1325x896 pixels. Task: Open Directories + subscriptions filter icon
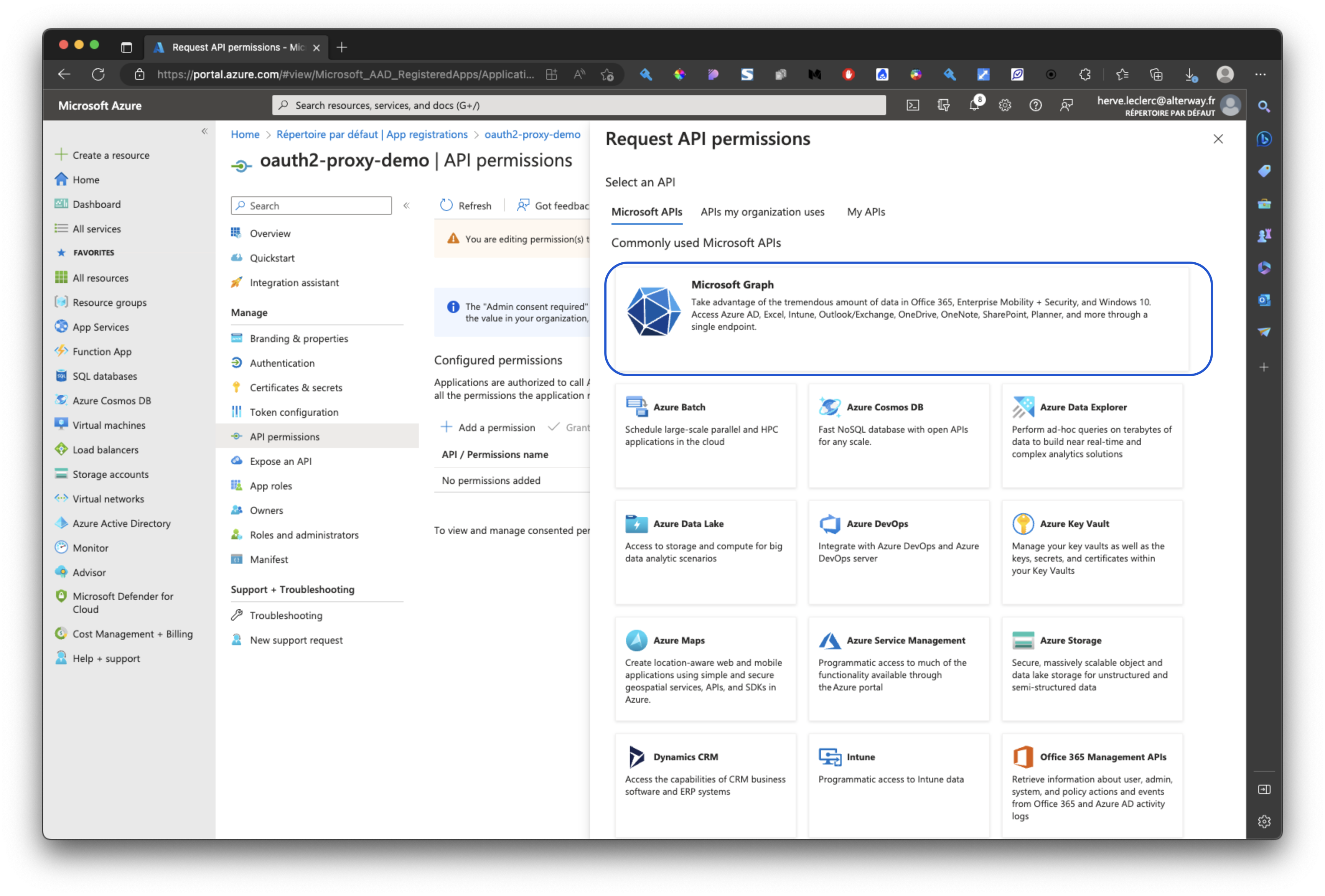coord(944,105)
